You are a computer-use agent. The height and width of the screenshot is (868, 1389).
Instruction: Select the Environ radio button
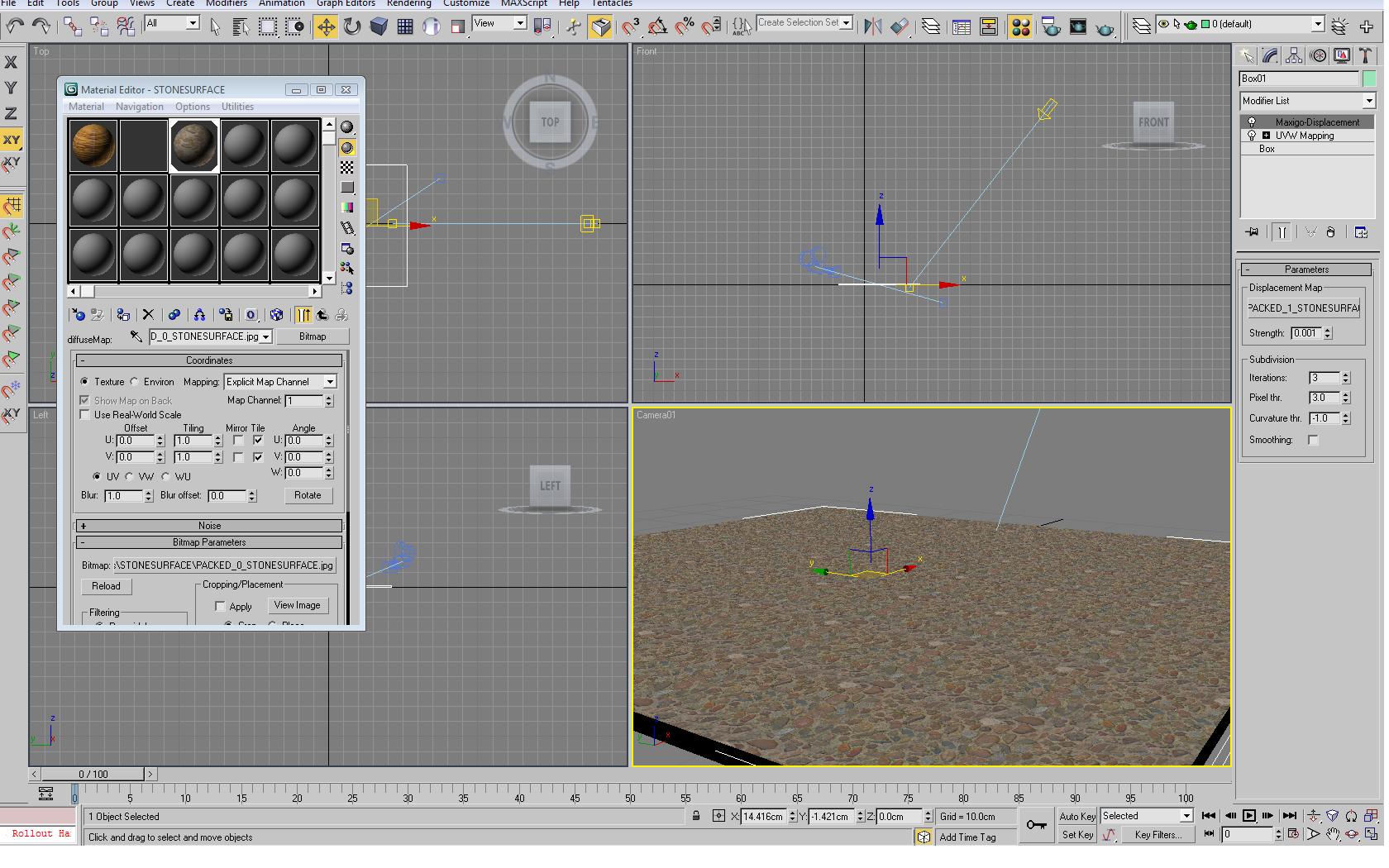(134, 382)
